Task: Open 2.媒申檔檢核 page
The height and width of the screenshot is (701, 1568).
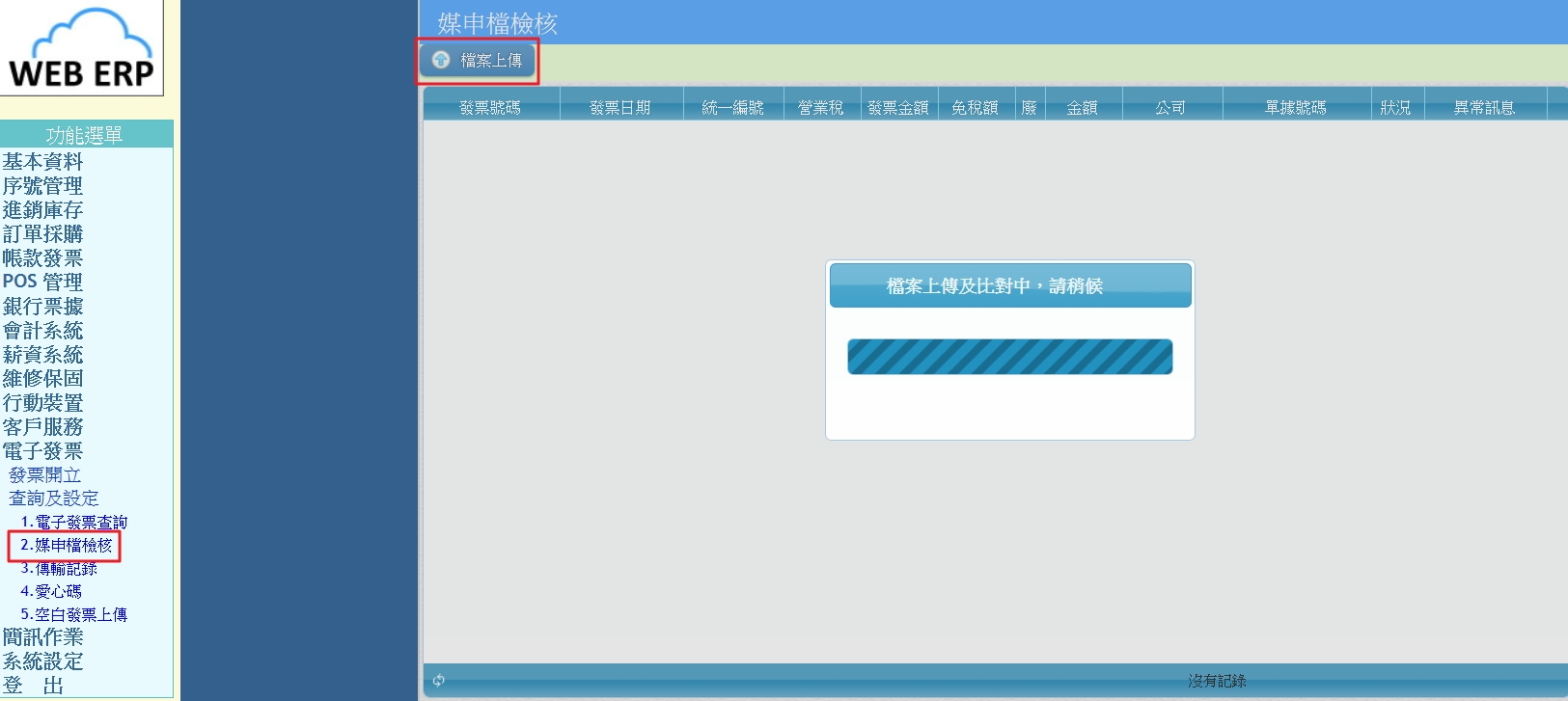Action: click(x=66, y=545)
